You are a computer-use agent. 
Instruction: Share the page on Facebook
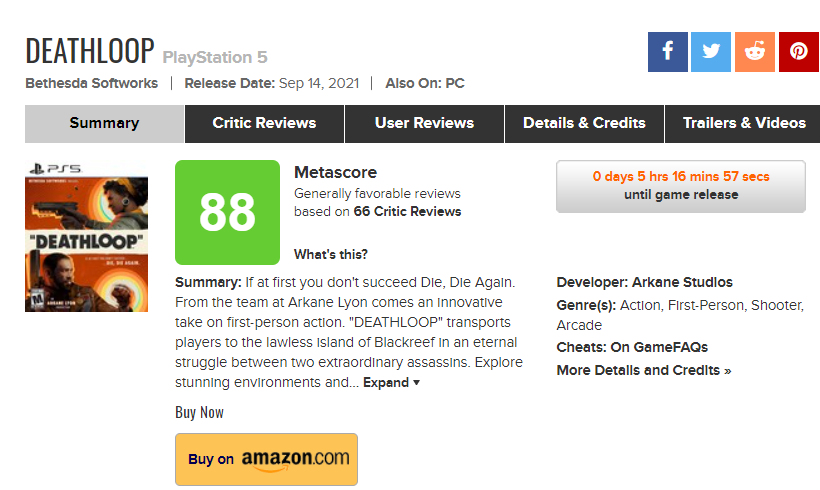667,52
